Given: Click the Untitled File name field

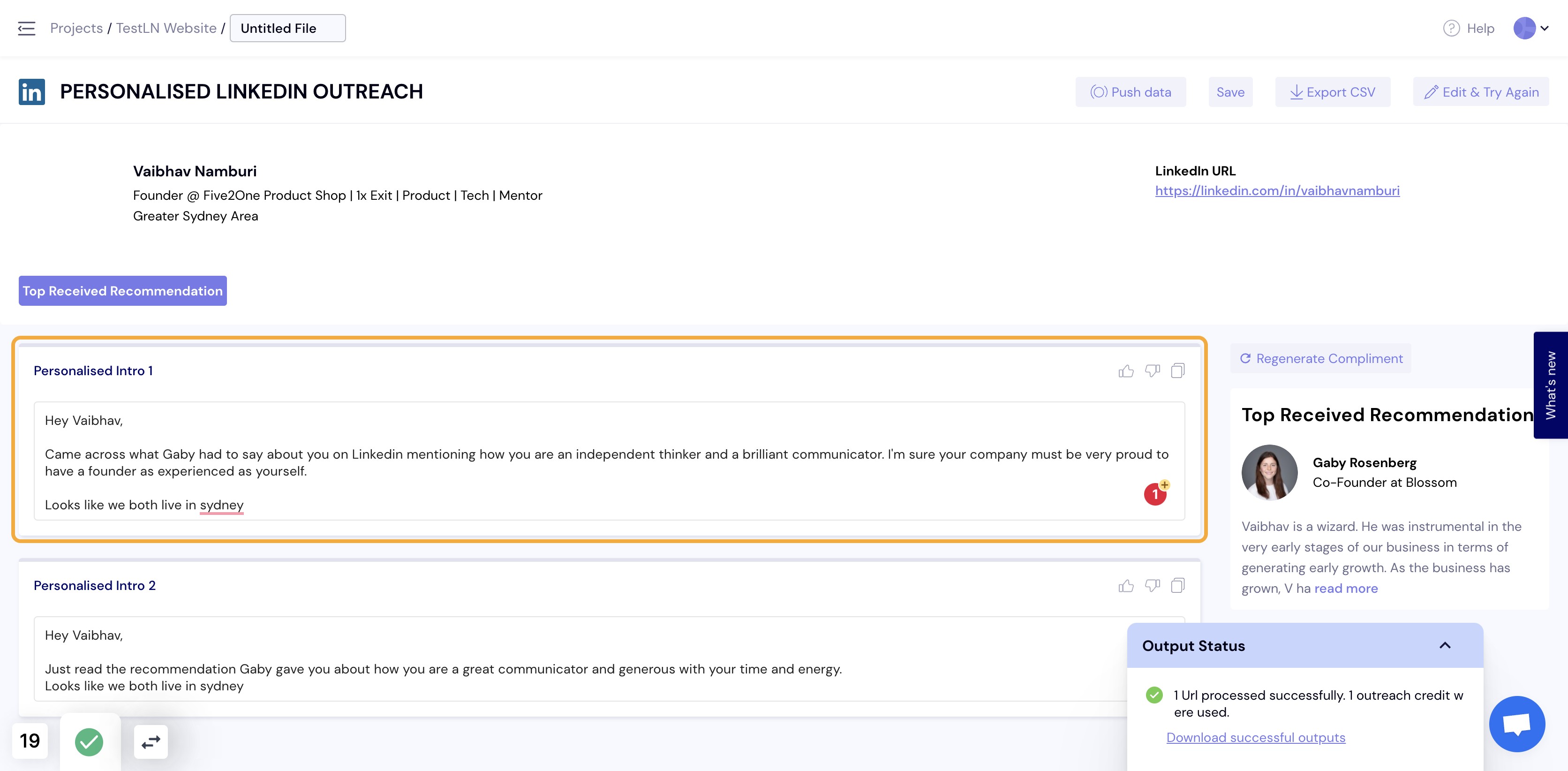Looking at the screenshot, I should (288, 28).
